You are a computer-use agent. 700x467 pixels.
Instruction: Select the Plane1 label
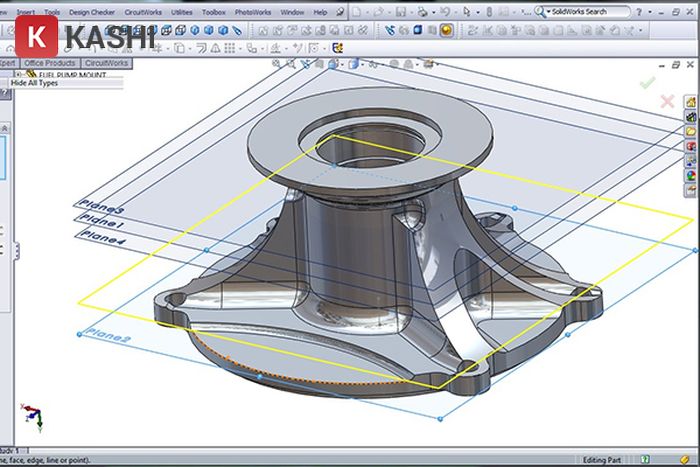point(100,221)
